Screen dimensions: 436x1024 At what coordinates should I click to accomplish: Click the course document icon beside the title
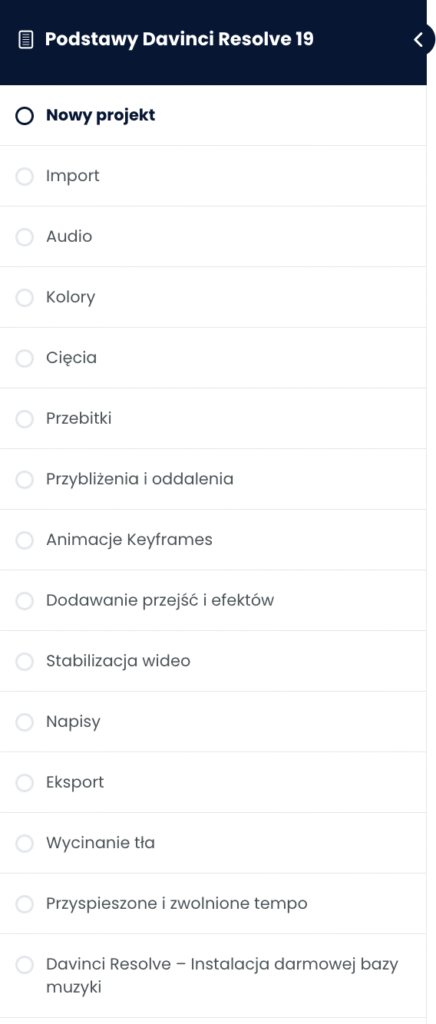click(x=25, y=40)
